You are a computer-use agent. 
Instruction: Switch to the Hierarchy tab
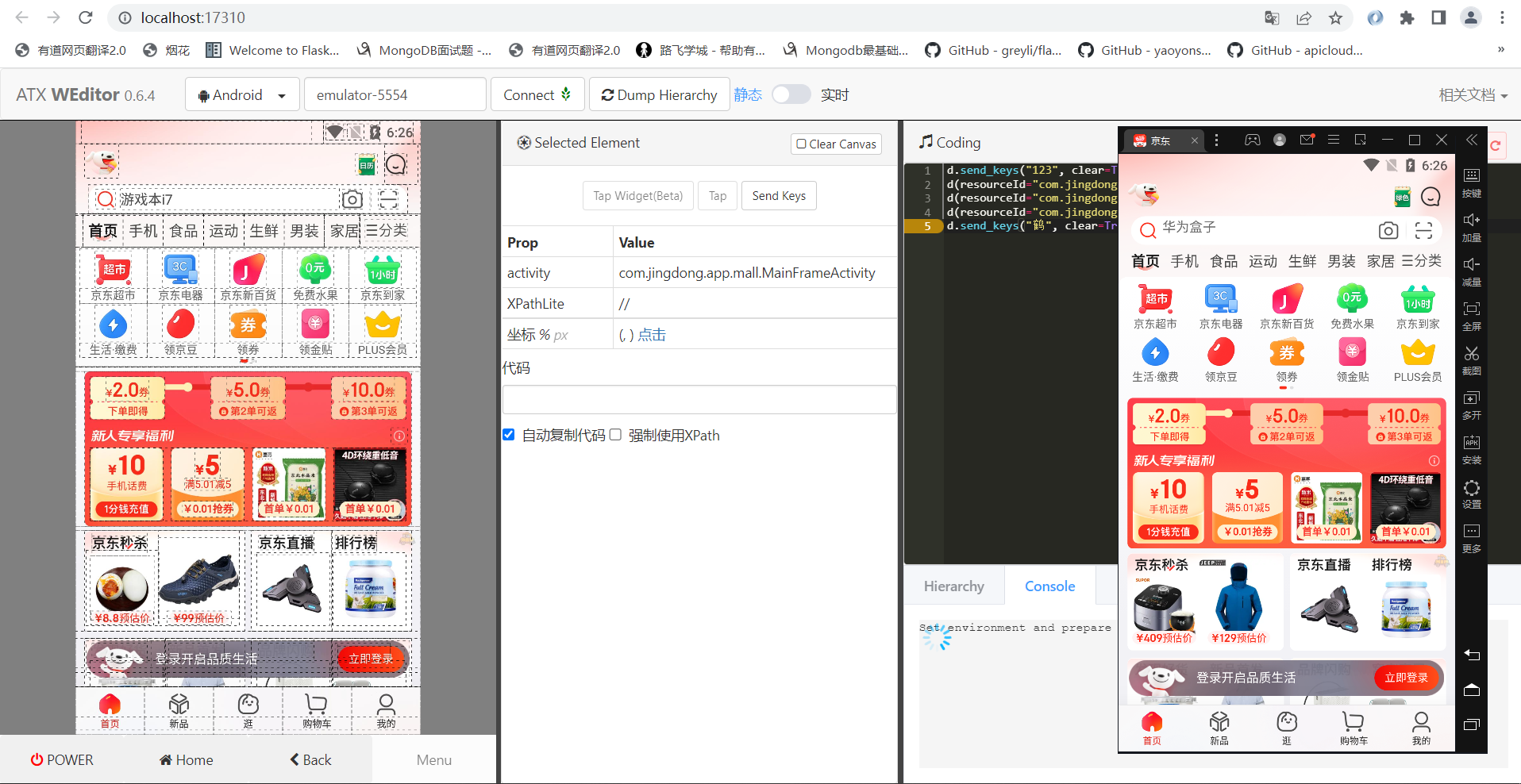click(953, 586)
